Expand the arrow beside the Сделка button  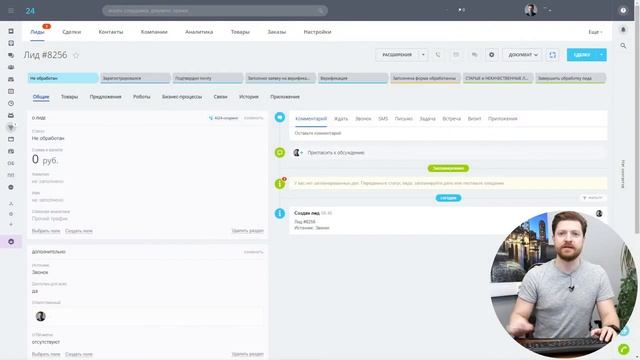click(x=601, y=55)
